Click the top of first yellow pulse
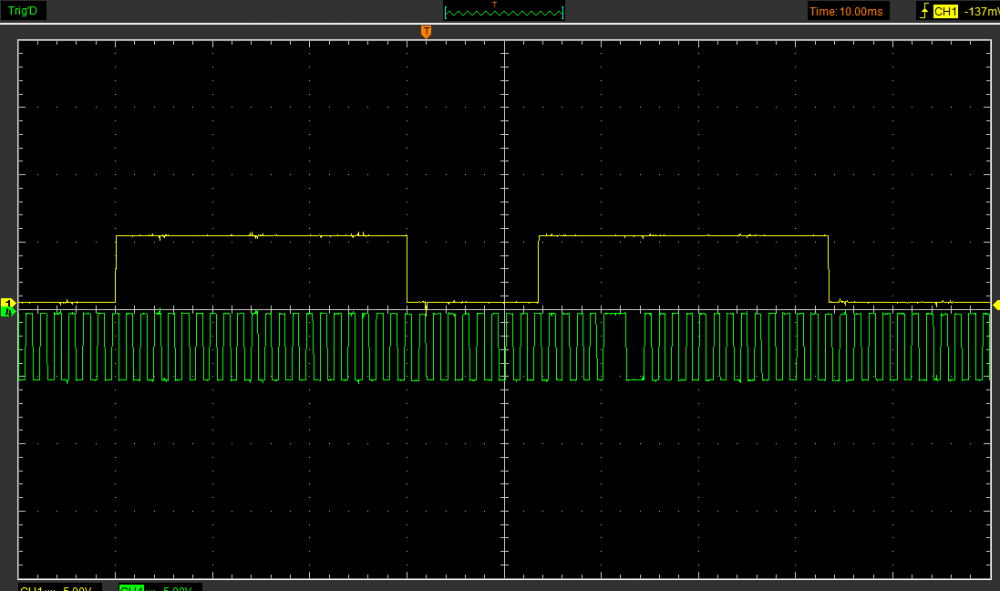Screen dimensions: 1000x591 (x=261, y=236)
